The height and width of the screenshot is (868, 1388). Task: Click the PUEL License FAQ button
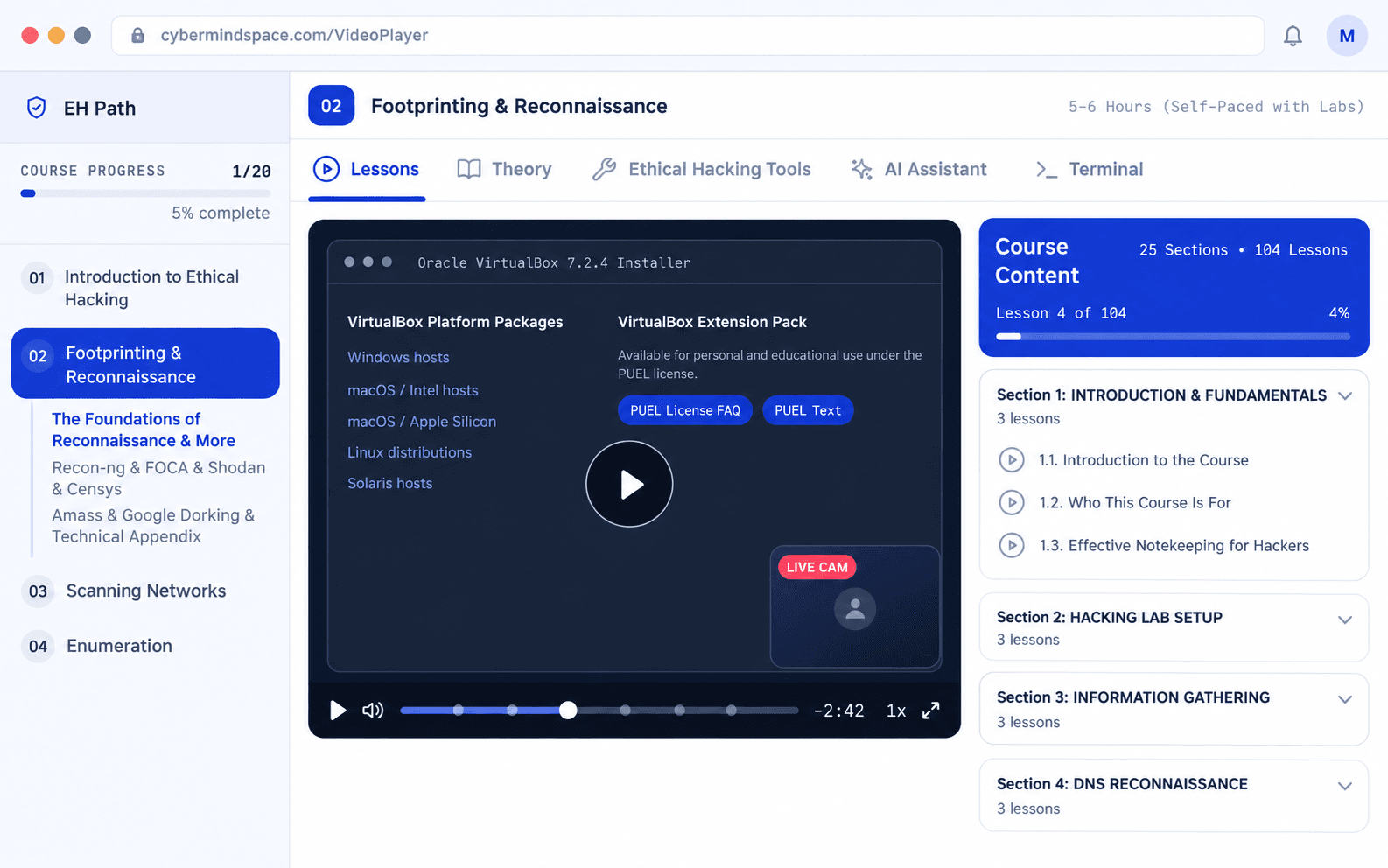point(685,410)
